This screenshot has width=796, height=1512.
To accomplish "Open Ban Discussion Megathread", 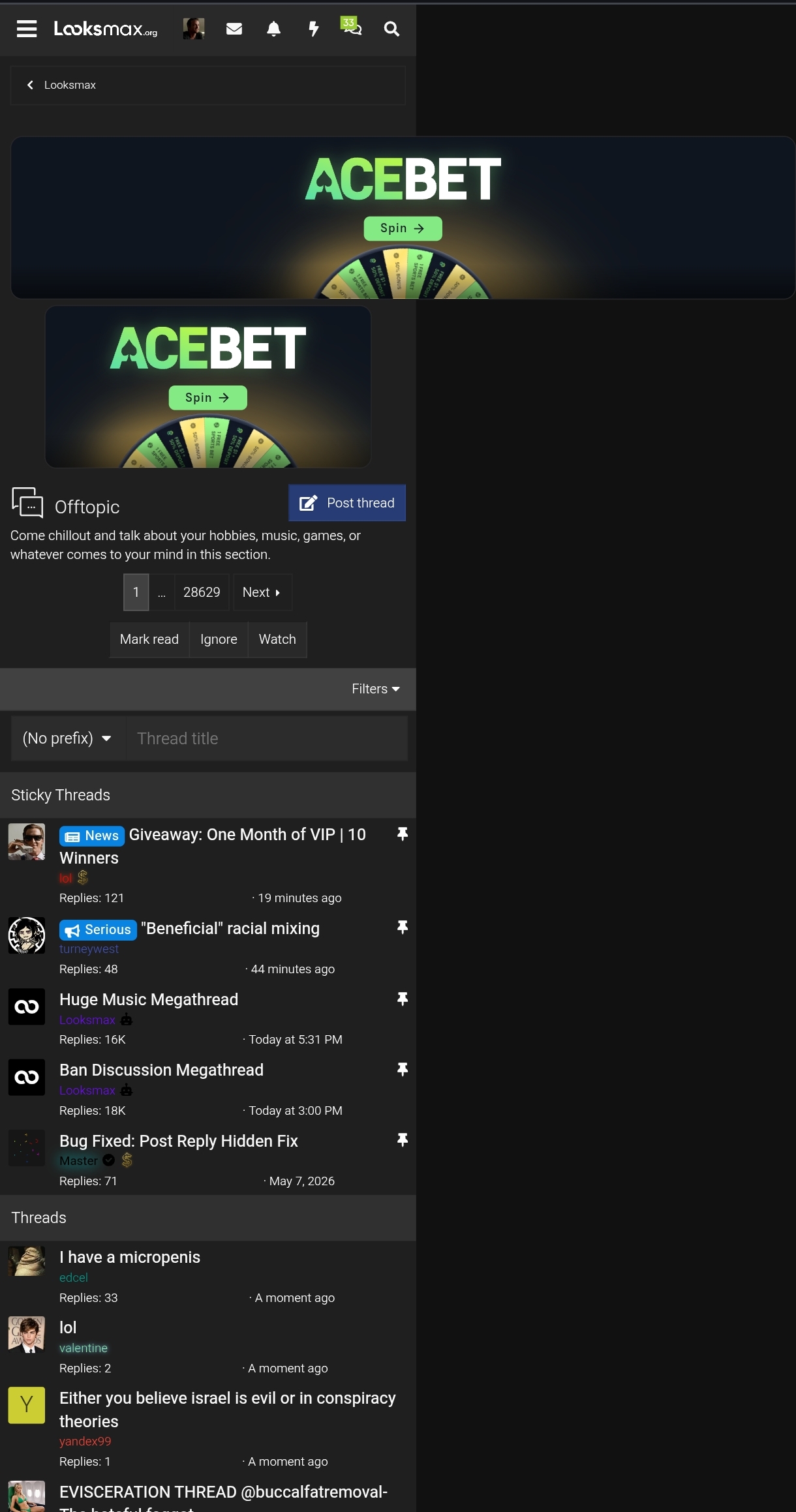I will click(162, 1070).
